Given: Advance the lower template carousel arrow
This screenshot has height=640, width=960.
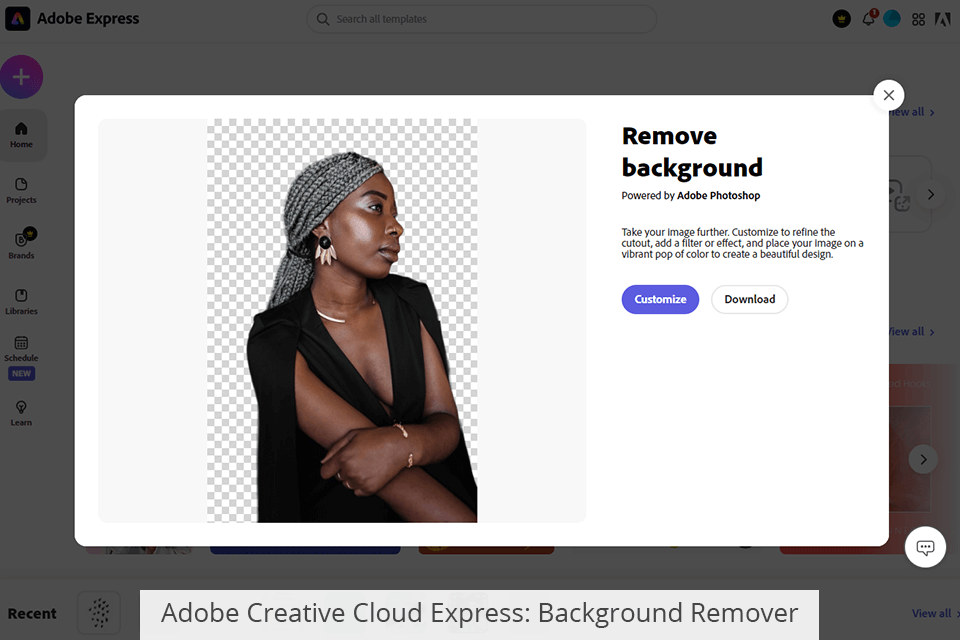Looking at the screenshot, I should pos(923,459).
